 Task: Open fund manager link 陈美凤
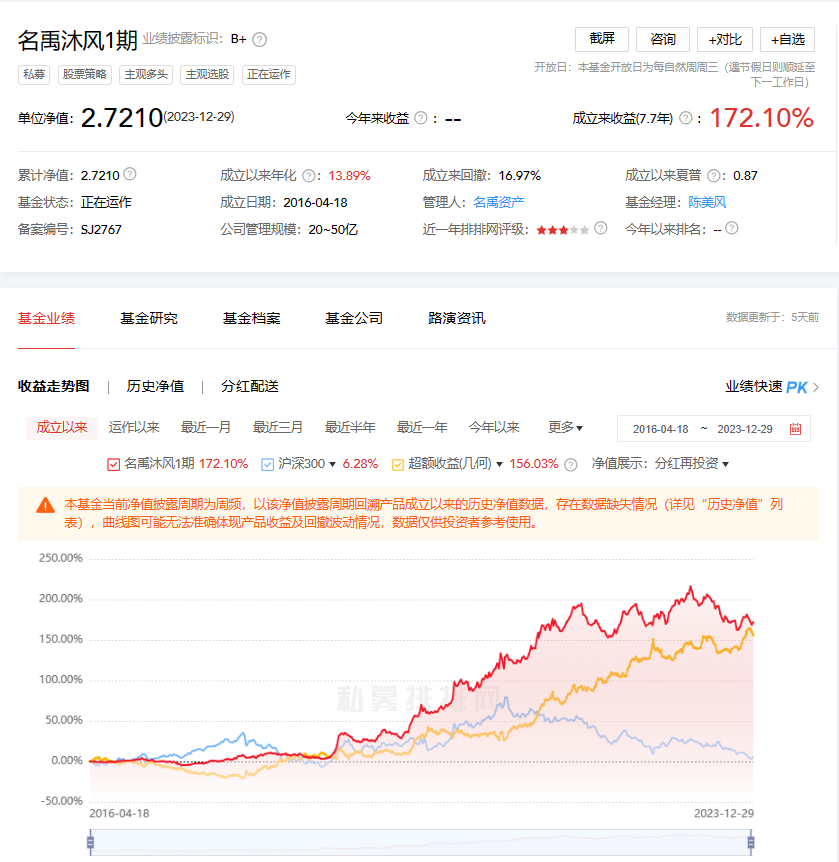[x=707, y=202]
